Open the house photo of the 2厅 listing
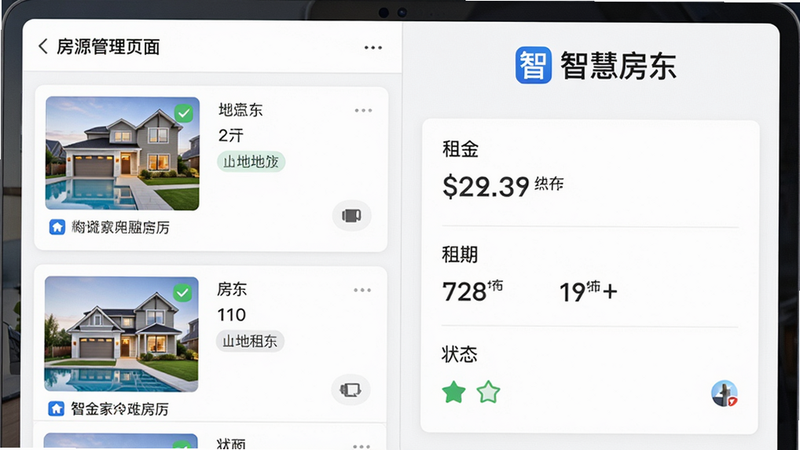This screenshot has height=450, width=800. [122, 154]
